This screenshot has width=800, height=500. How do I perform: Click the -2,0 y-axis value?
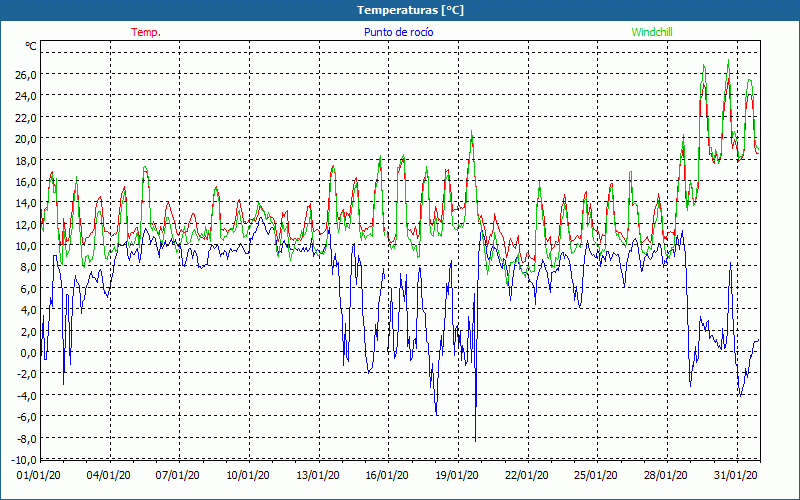click(26, 374)
